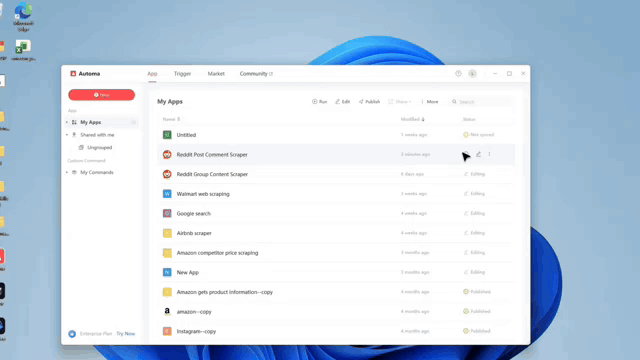Click the Instagram--copy app icon
This screenshot has width=640, height=360.
tap(167, 331)
